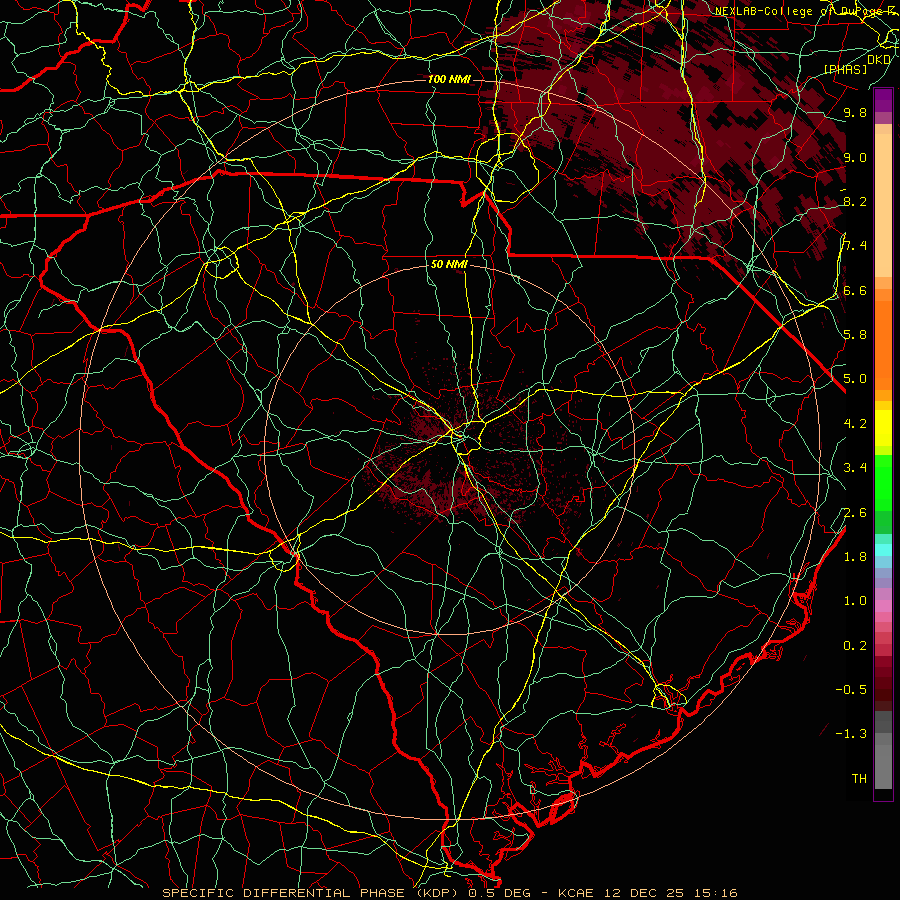
Task: Click the 4.2 legend value
Action: [x=855, y=424]
